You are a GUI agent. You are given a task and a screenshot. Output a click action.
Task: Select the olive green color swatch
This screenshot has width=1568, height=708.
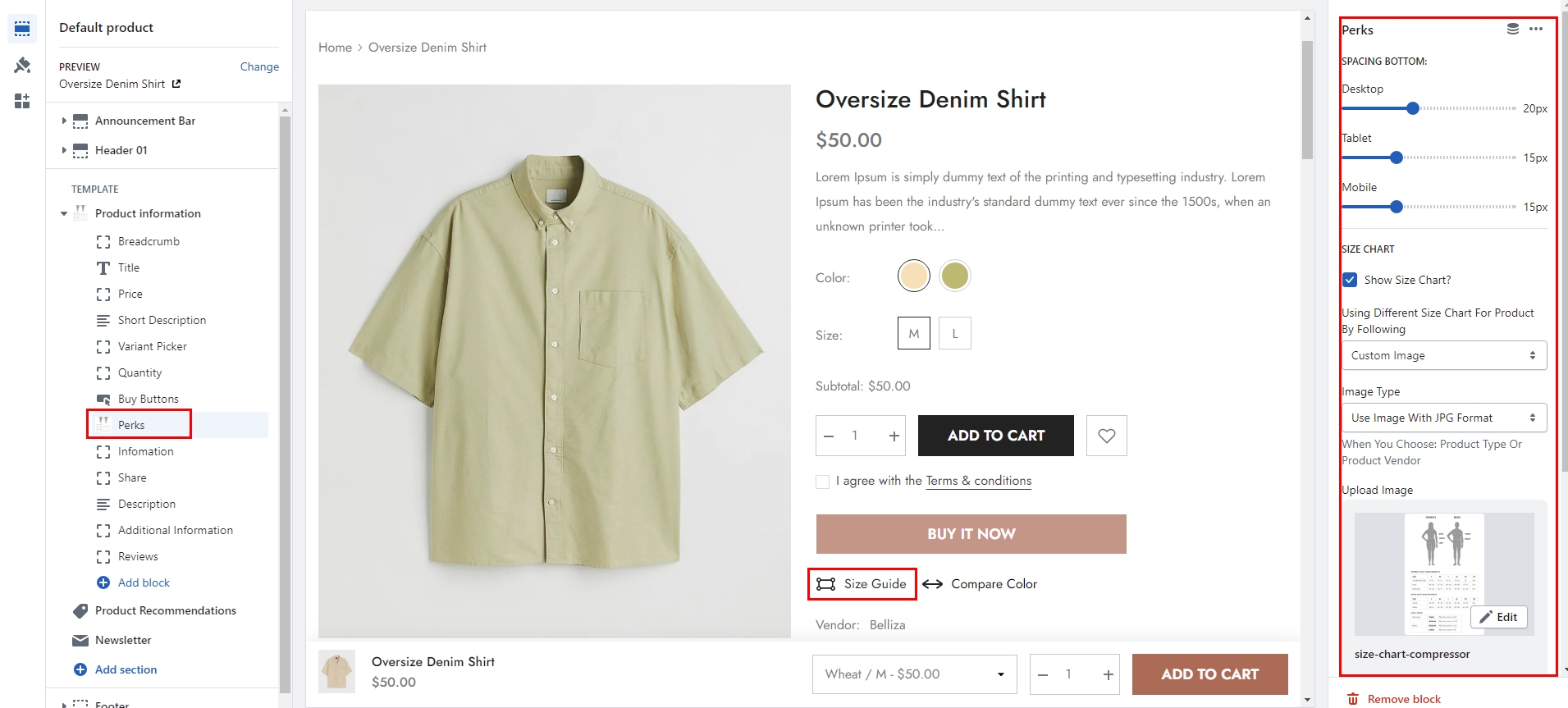(x=954, y=276)
